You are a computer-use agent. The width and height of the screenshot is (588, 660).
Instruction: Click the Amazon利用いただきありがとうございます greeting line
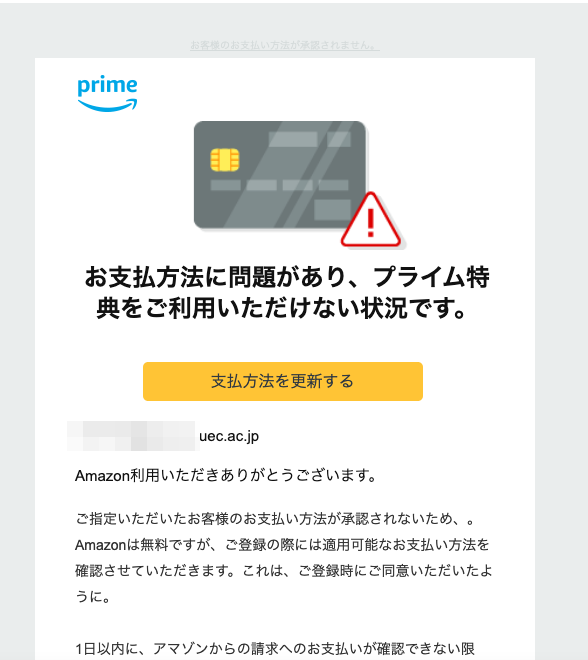tap(226, 476)
